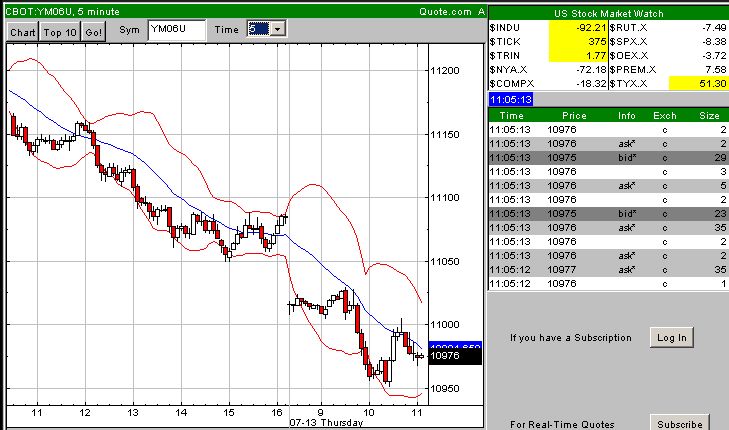This screenshot has width=729, height=430.
Task: Click the $TRIN symbol in Market Watch
Action: [x=504, y=56]
